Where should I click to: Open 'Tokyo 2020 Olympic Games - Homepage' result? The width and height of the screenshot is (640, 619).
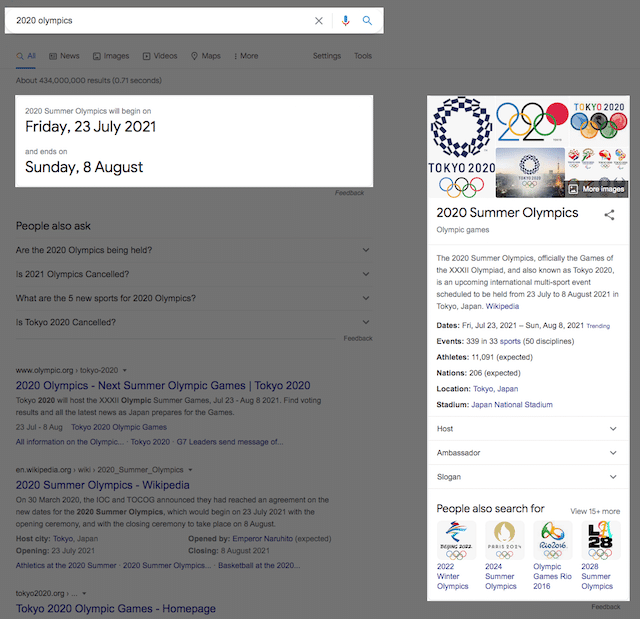tap(116, 609)
